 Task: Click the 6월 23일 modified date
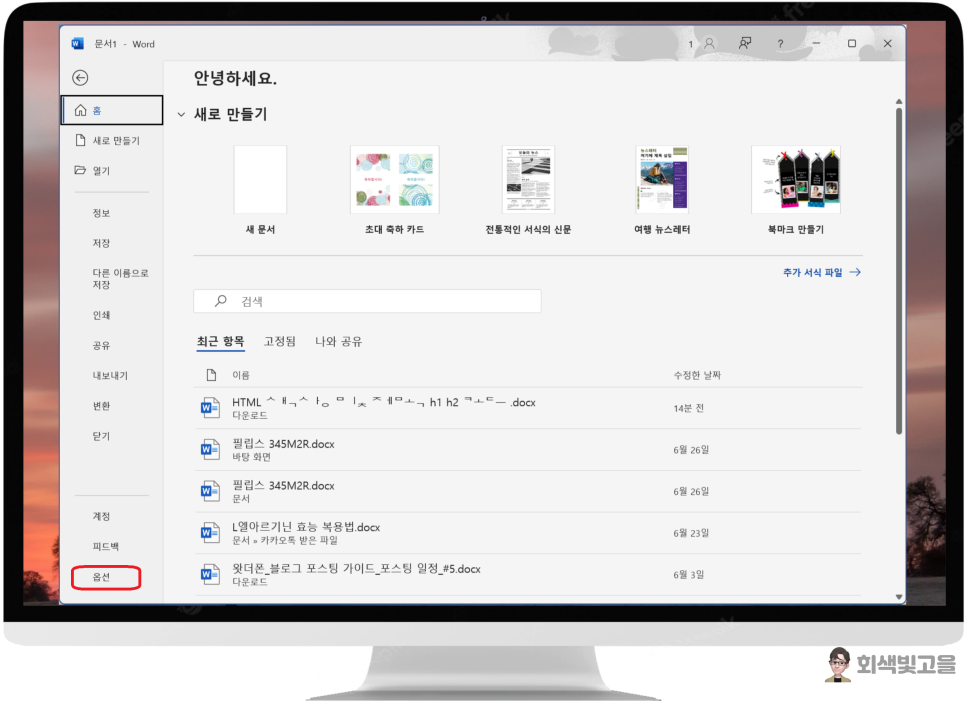(x=691, y=533)
